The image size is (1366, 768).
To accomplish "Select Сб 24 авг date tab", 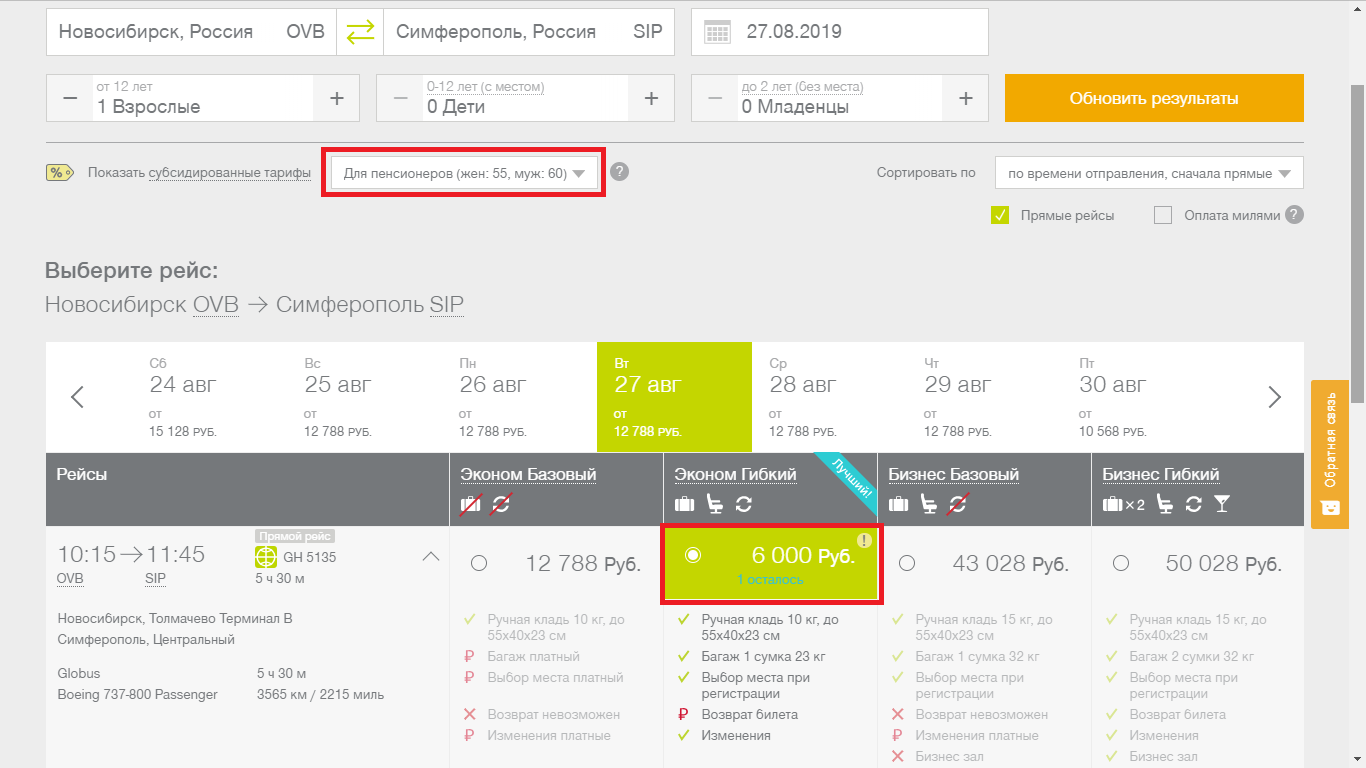I will pos(209,397).
